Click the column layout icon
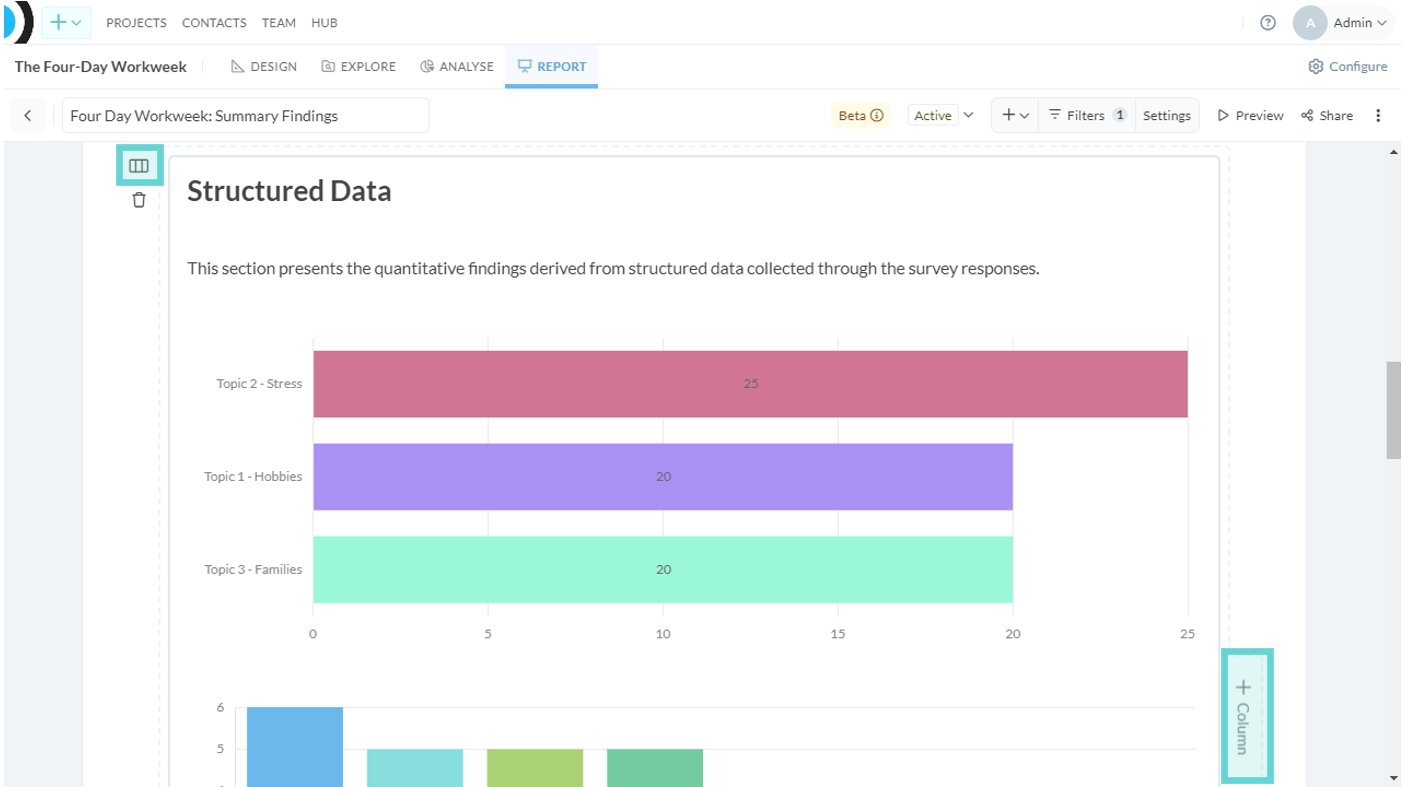The height and width of the screenshot is (787, 1403). [x=139, y=166]
